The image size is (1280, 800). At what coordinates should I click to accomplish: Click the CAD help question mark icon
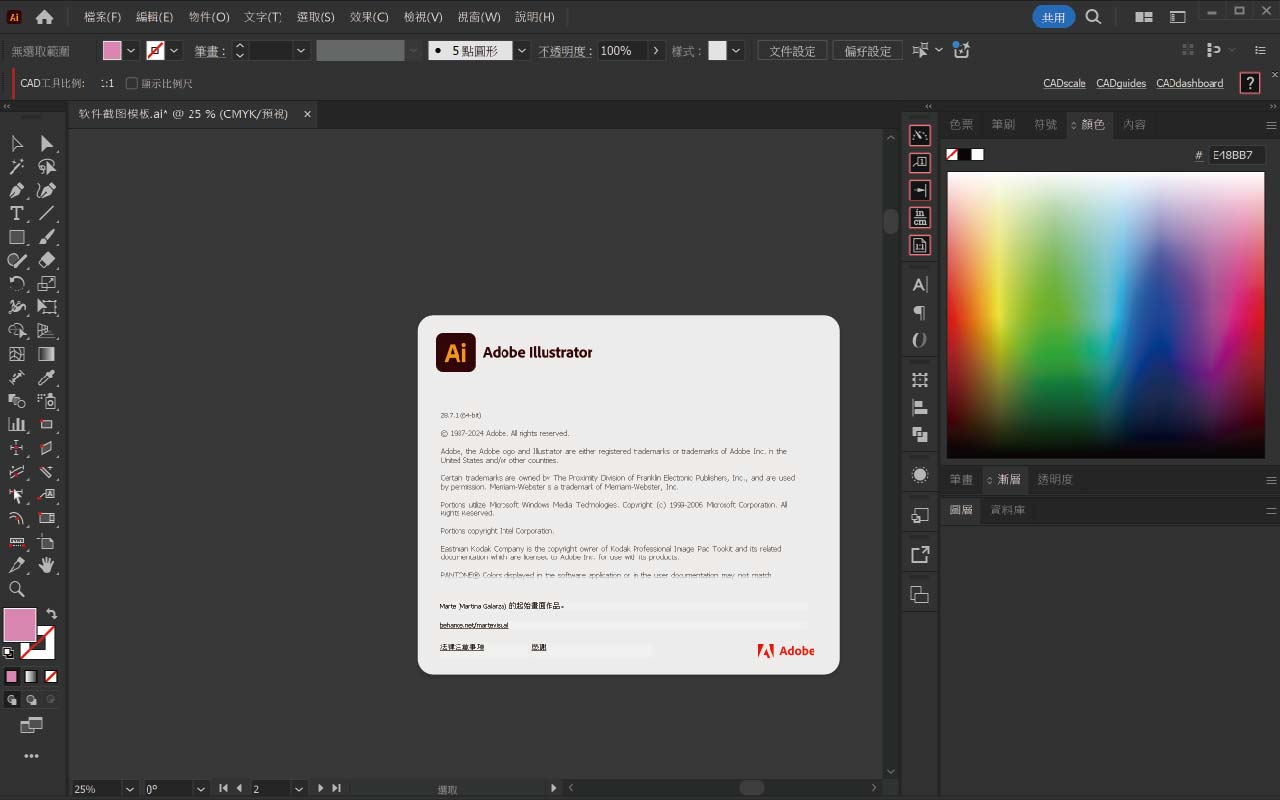point(1249,83)
